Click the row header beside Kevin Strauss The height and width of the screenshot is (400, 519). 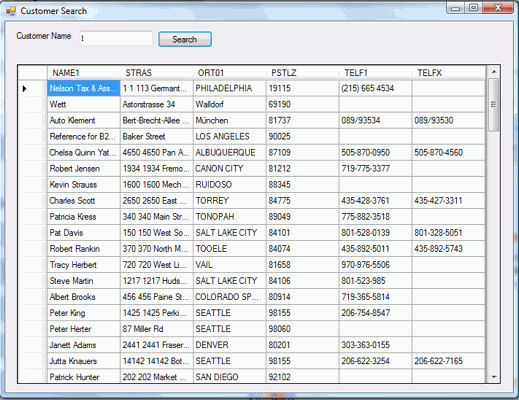tap(33, 185)
